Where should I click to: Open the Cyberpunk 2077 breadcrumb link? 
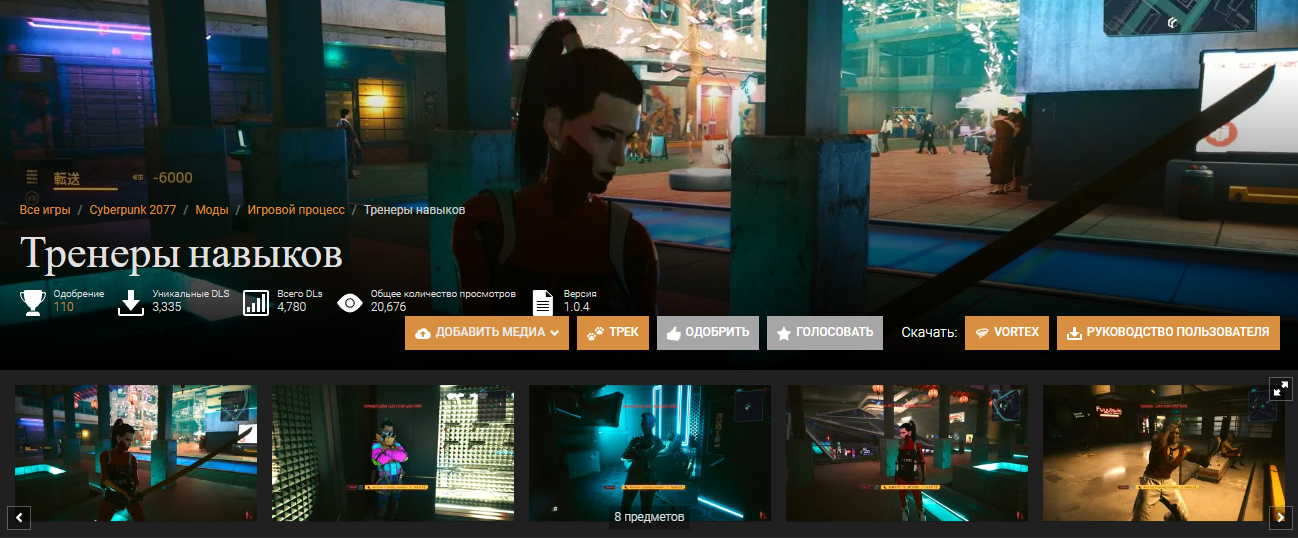pyautogui.click(x=133, y=210)
